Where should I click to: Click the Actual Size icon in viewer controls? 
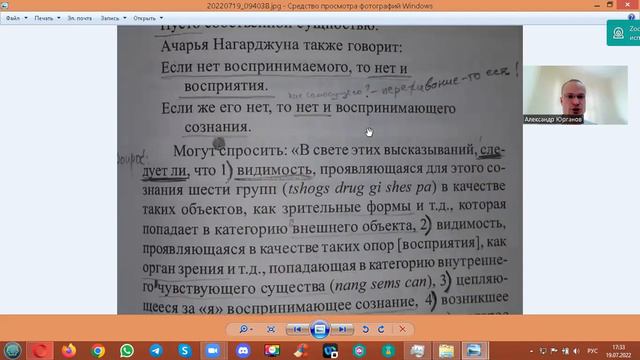(x=271, y=329)
